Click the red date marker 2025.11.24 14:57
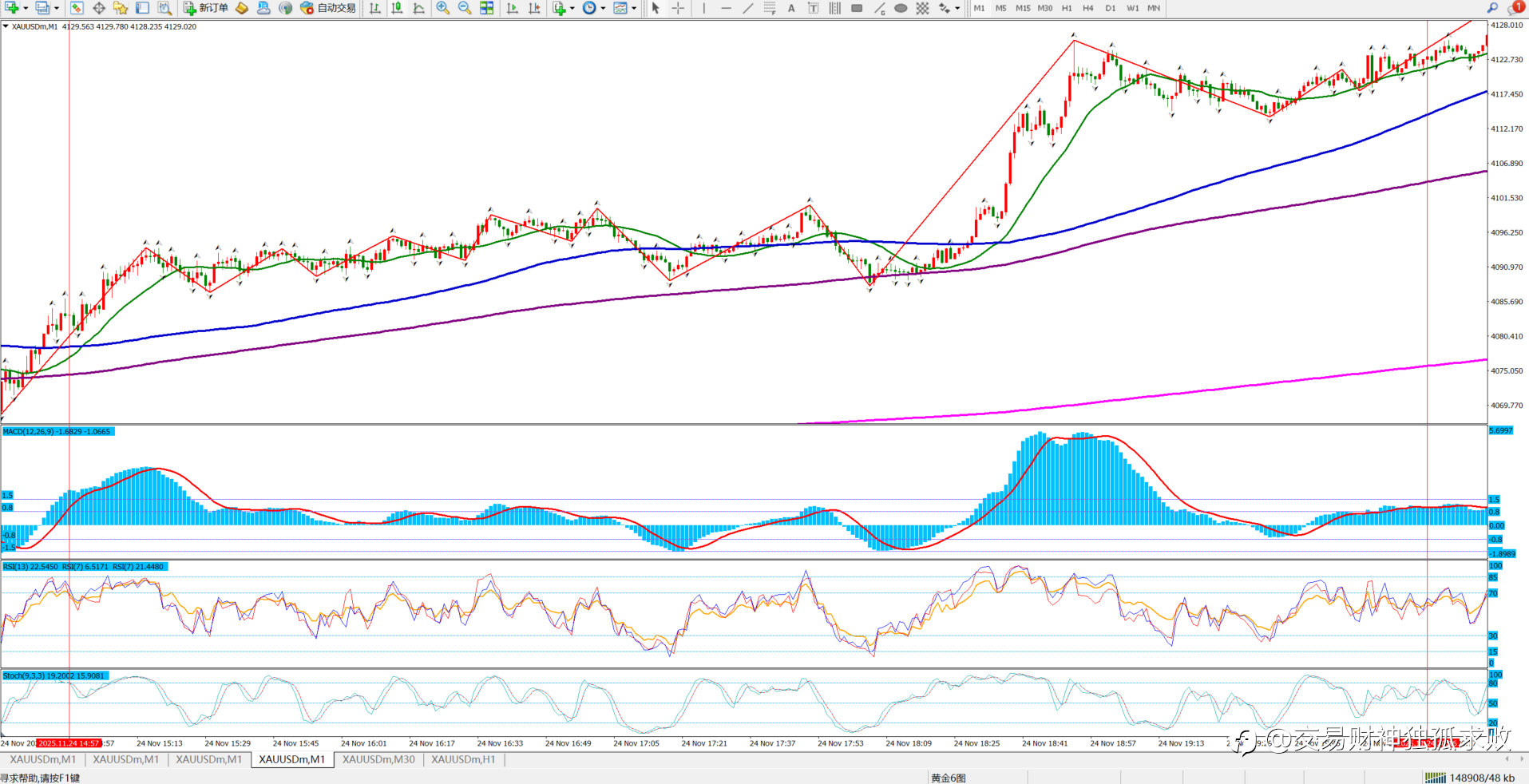 tap(69, 743)
